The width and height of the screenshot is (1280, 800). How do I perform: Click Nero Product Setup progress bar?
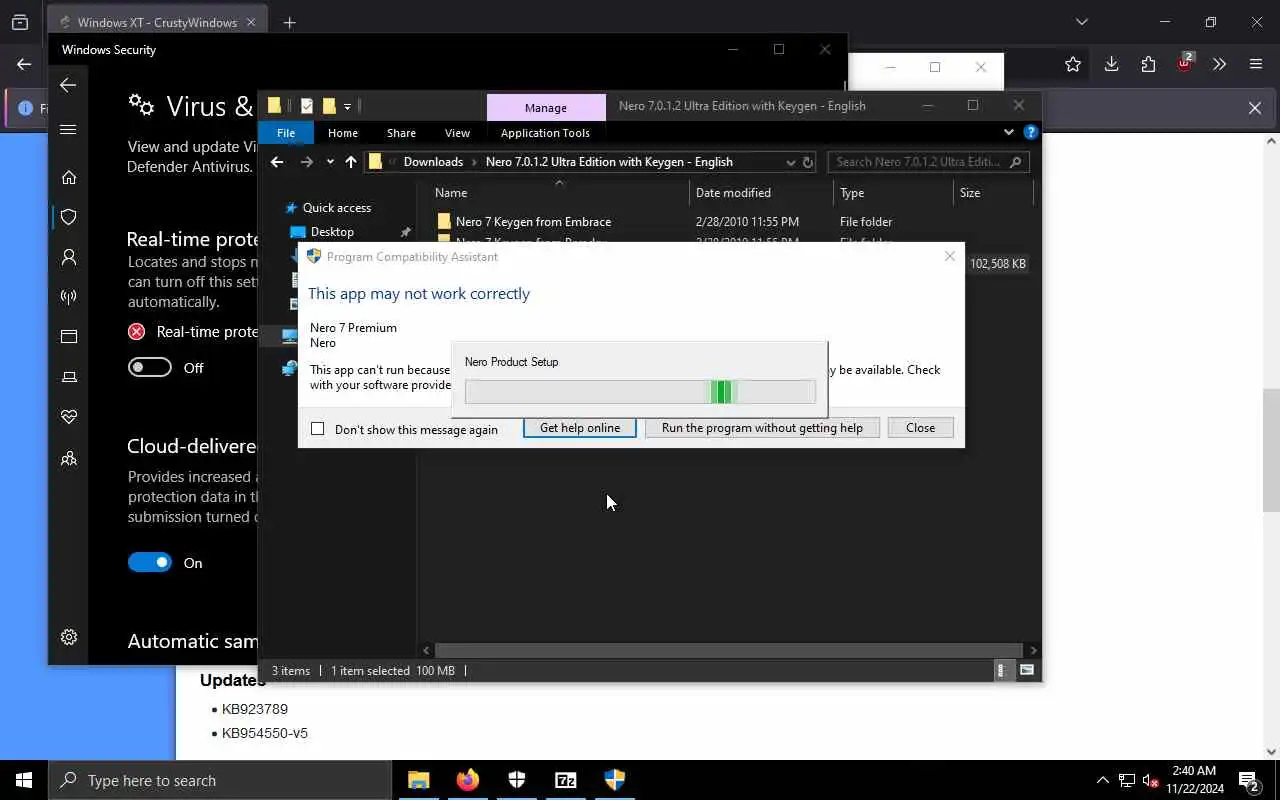coord(640,392)
